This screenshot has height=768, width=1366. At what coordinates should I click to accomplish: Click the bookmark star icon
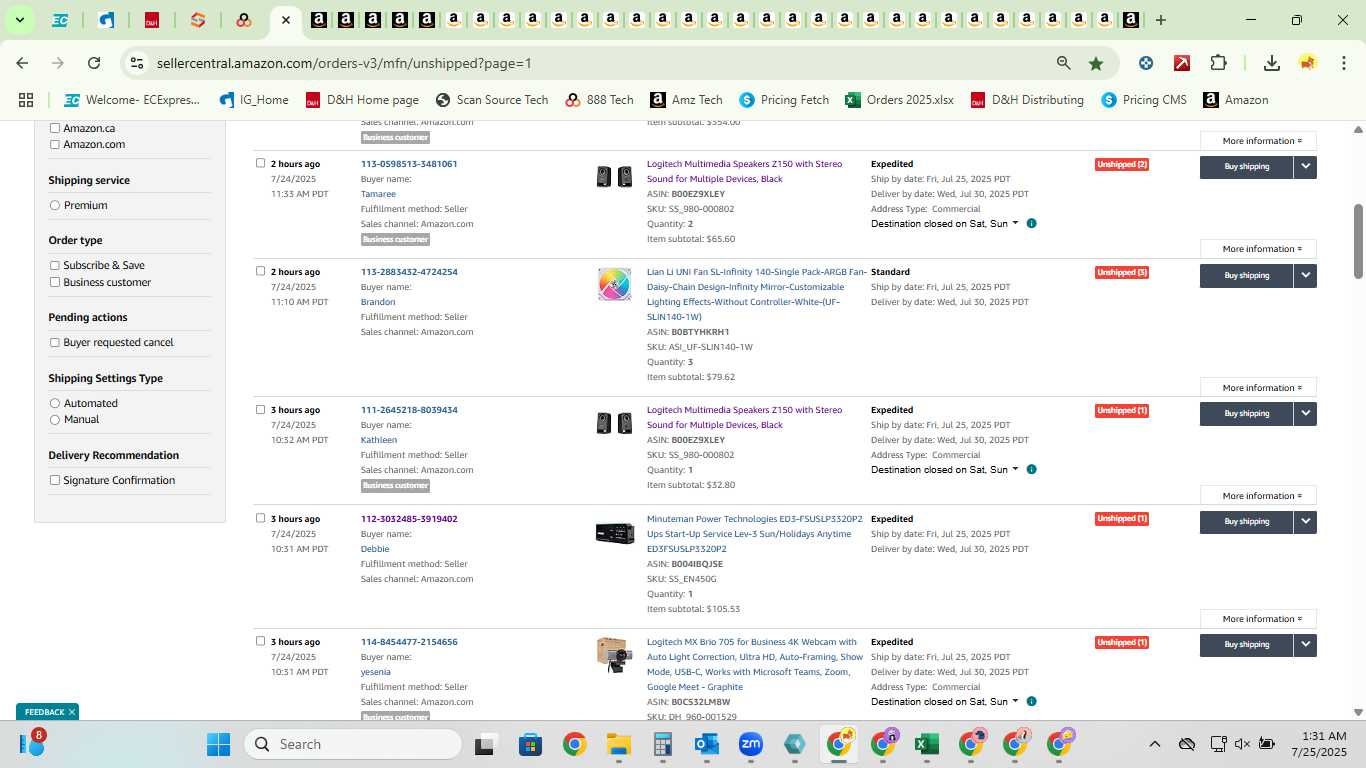pyautogui.click(x=1096, y=63)
